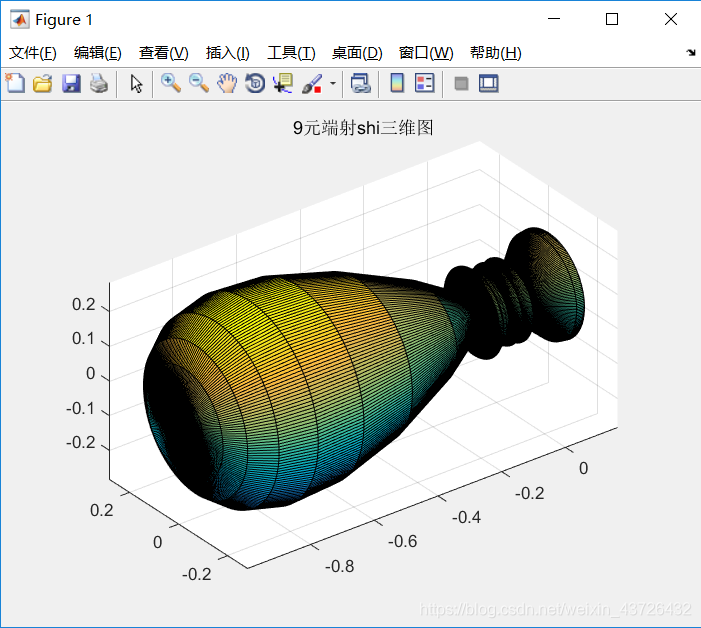Click the plot title 9元端射shi三维图

[x=363, y=128]
